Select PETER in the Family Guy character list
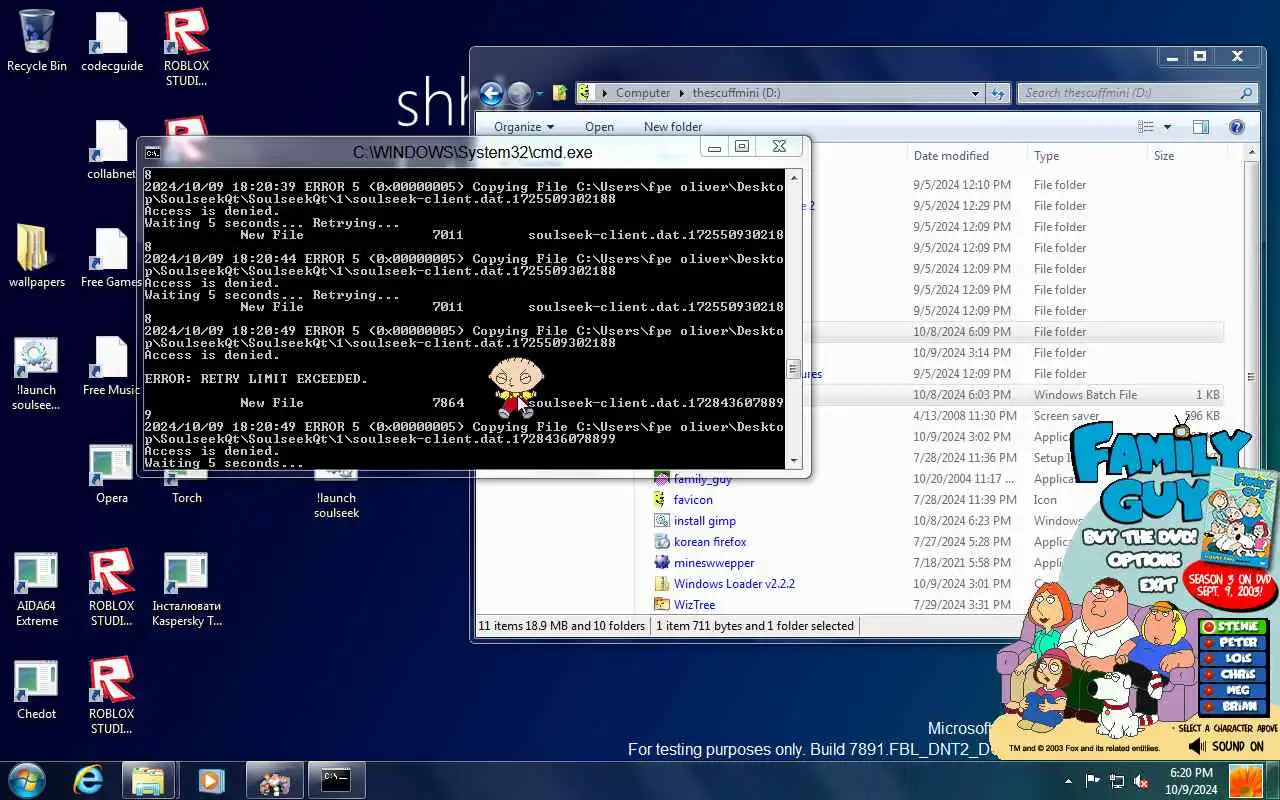The image size is (1280, 800). (1233, 643)
